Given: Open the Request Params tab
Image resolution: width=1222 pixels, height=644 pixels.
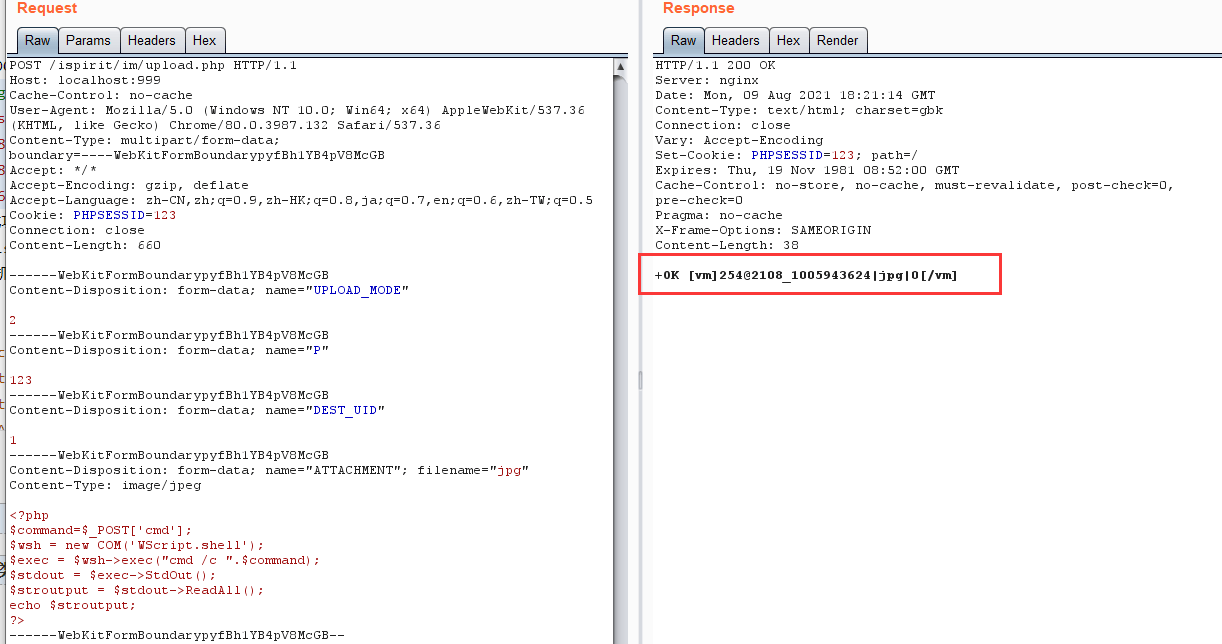Looking at the screenshot, I should coord(89,41).
